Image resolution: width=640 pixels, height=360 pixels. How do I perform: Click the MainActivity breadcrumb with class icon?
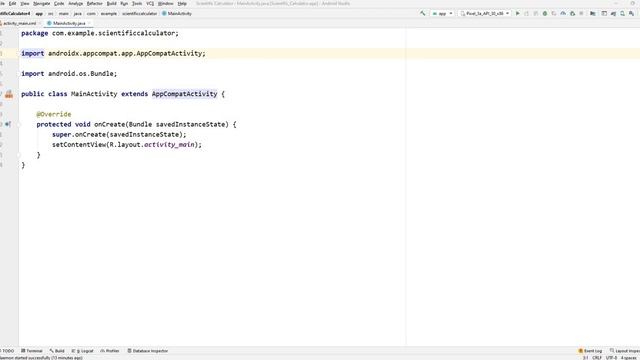[177, 13]
